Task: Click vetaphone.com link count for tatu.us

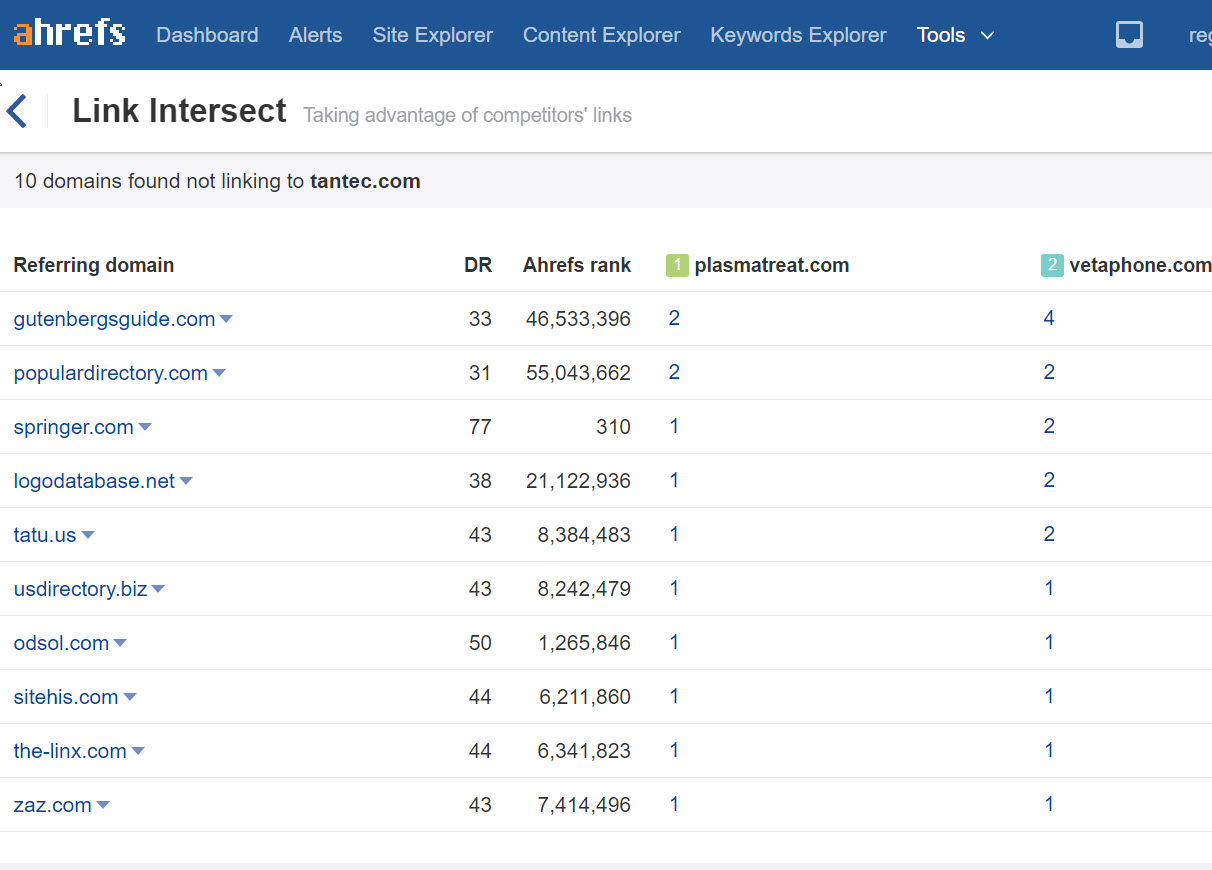Action: [1049, 534]
